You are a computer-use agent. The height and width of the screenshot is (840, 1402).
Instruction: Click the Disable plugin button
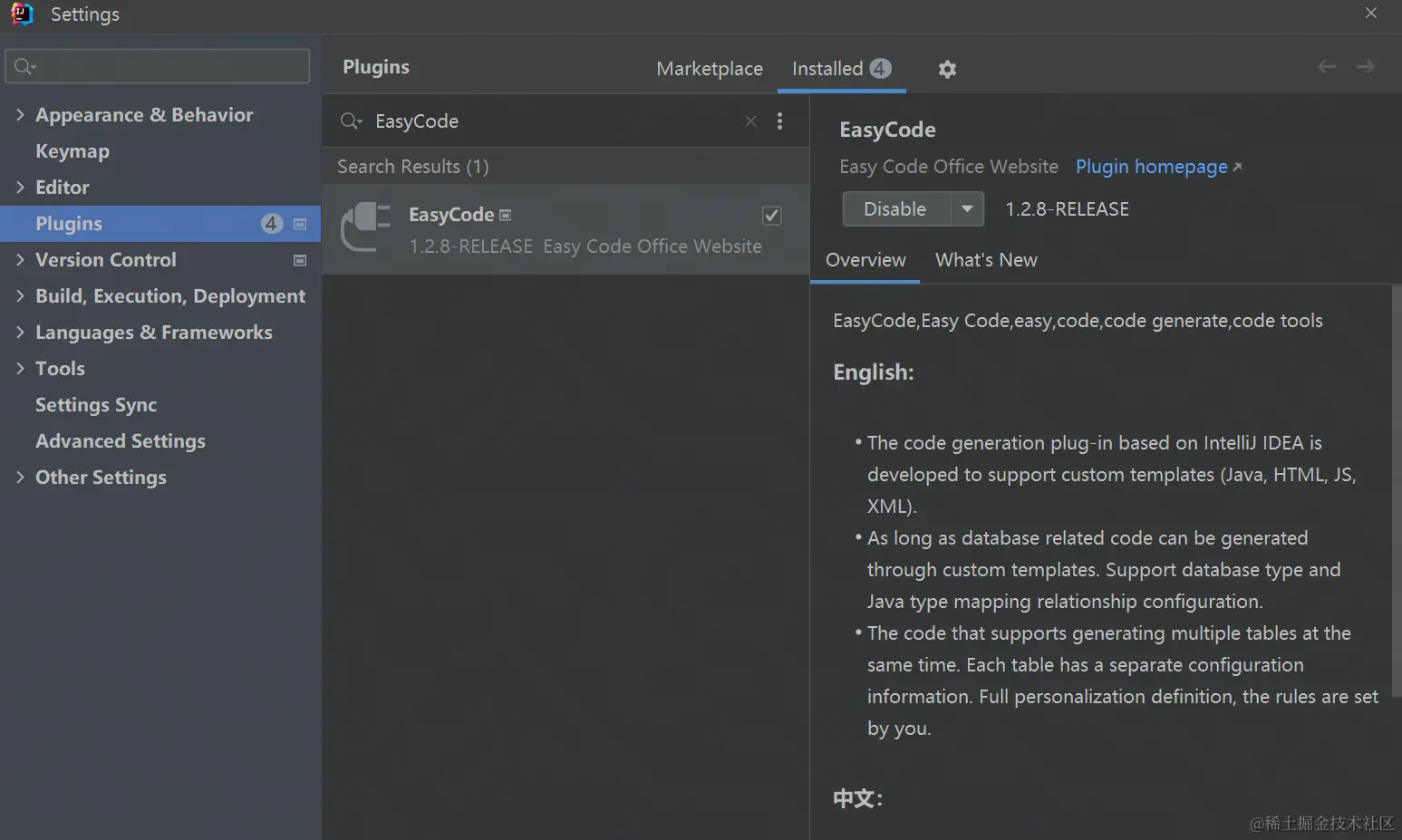pos(895,209)
